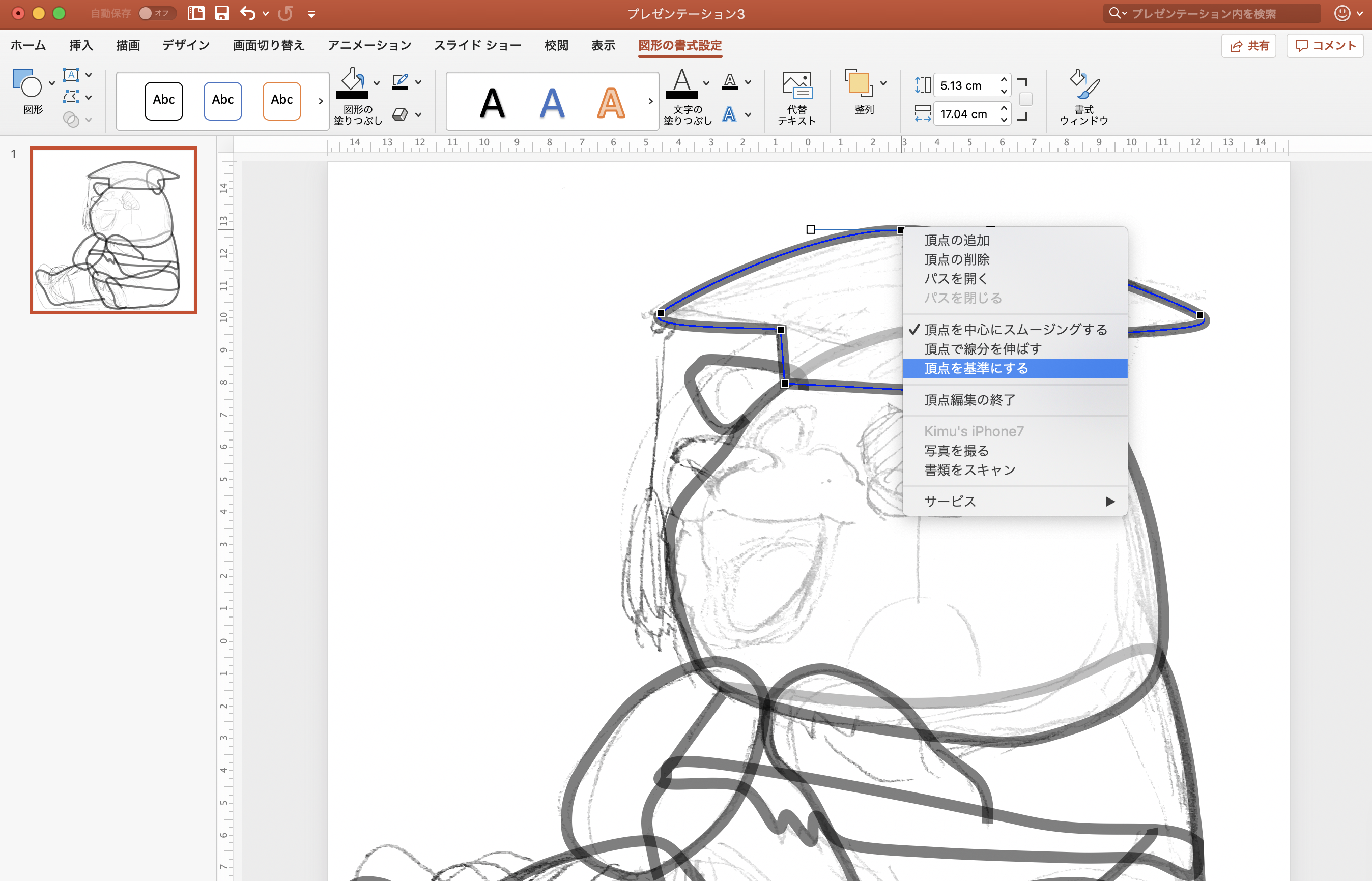Click the shape effects icon
Viewport: 1372px width, 881px height.
[400, 114]
